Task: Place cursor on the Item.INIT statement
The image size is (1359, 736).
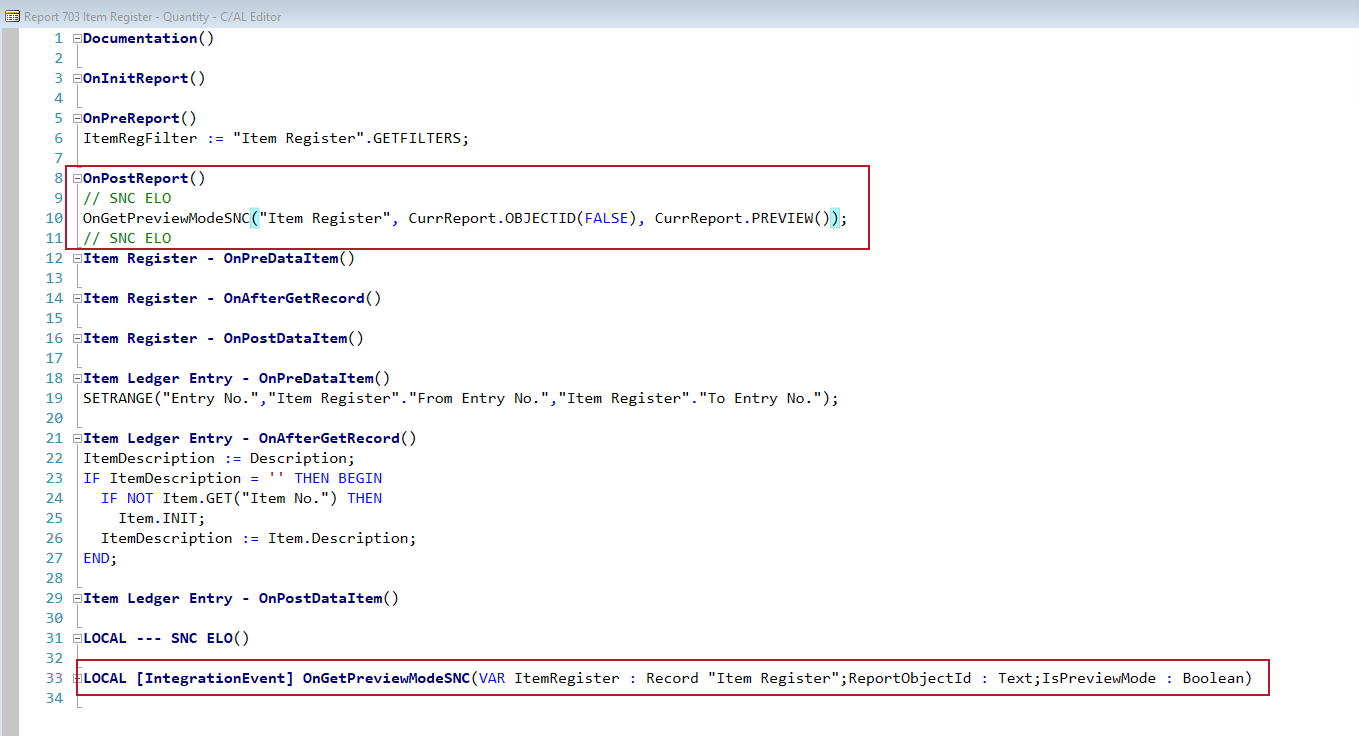Action: pyautogui.click(x=161, y=518)
